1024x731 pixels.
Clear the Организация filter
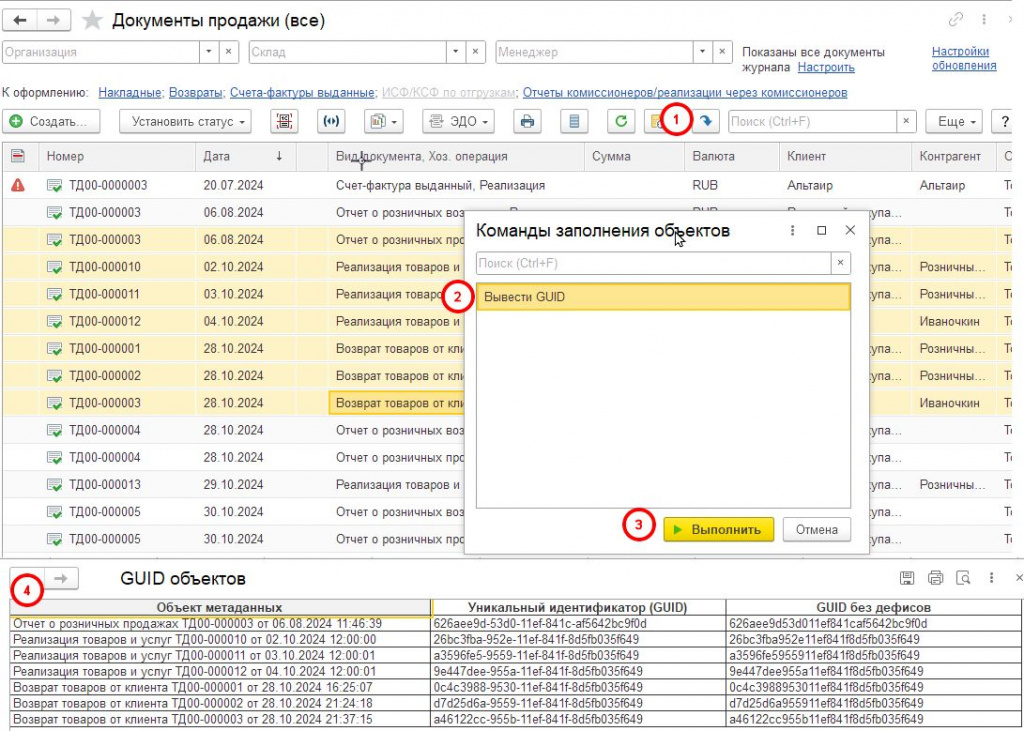(229, 52)
